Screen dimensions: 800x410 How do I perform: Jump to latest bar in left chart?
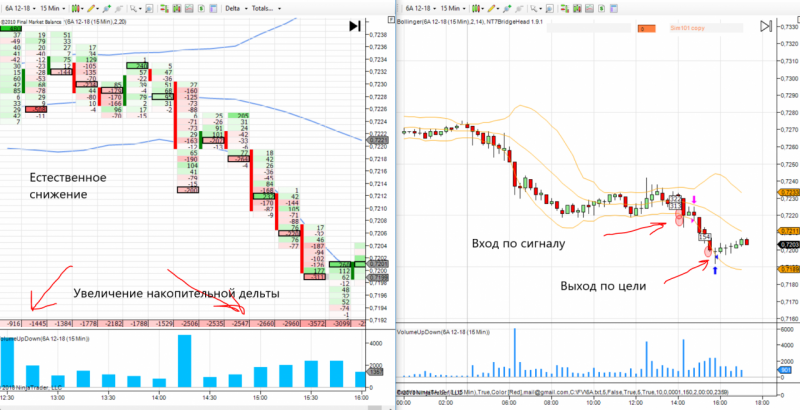coord(355,26)
